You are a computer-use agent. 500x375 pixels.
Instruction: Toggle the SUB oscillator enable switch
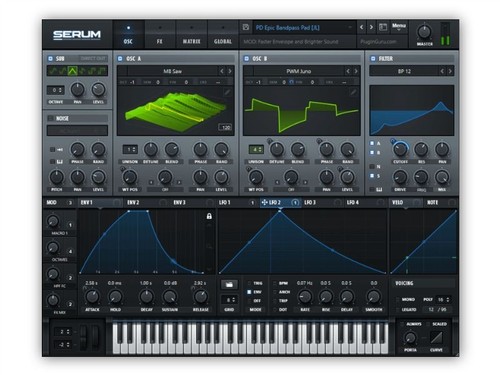pyautogui.click(x=50, y=59)
